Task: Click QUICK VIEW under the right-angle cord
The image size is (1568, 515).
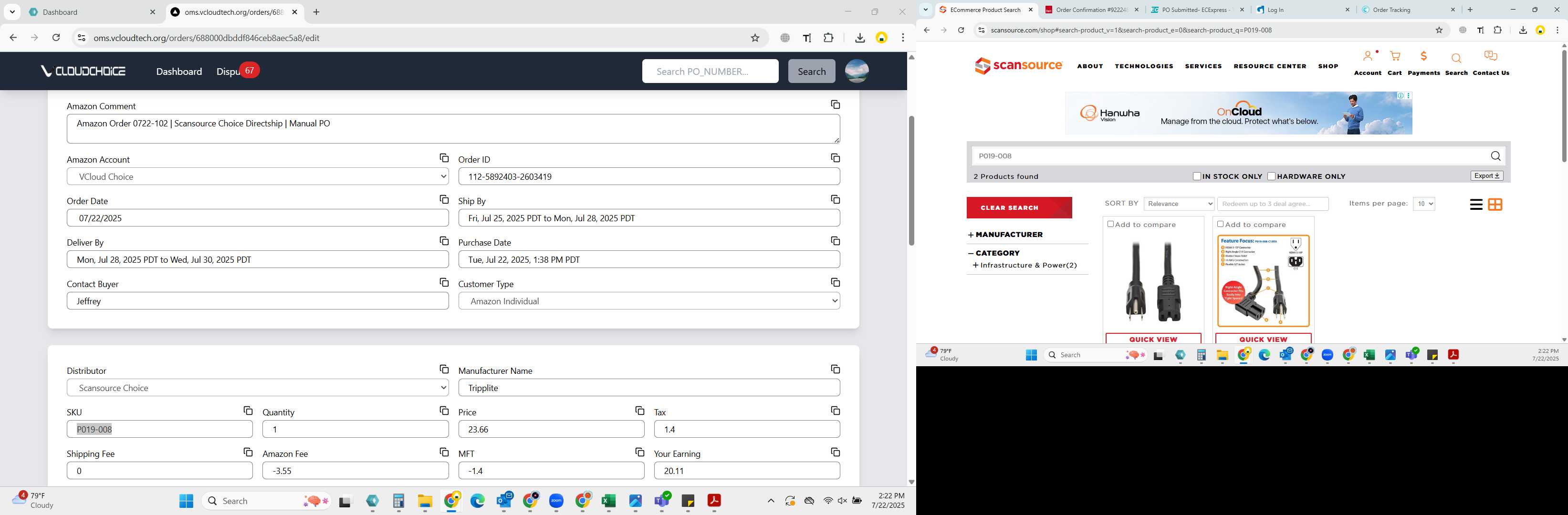Action: pos(1263,339)
